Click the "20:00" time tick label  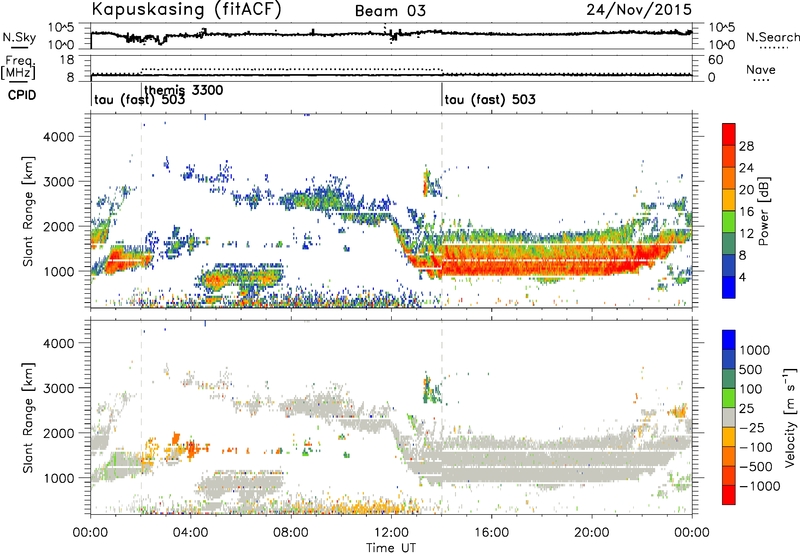[592, 533]
